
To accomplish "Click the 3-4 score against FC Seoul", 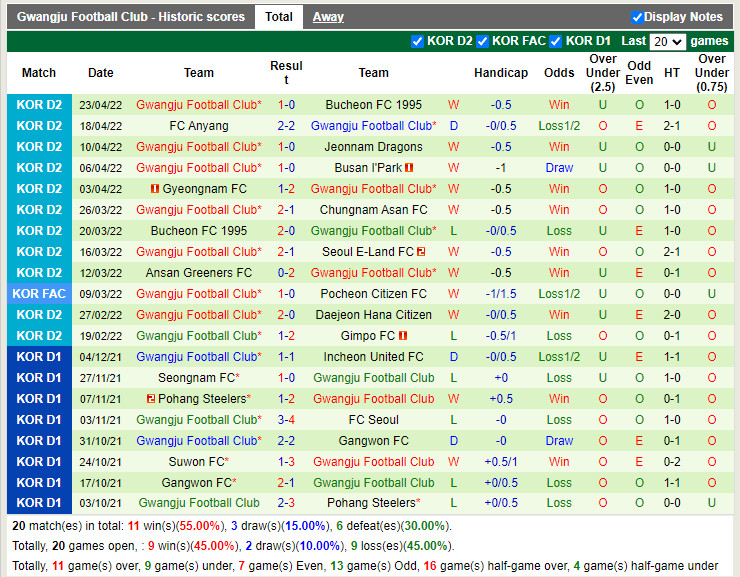I will pos(286,419).
